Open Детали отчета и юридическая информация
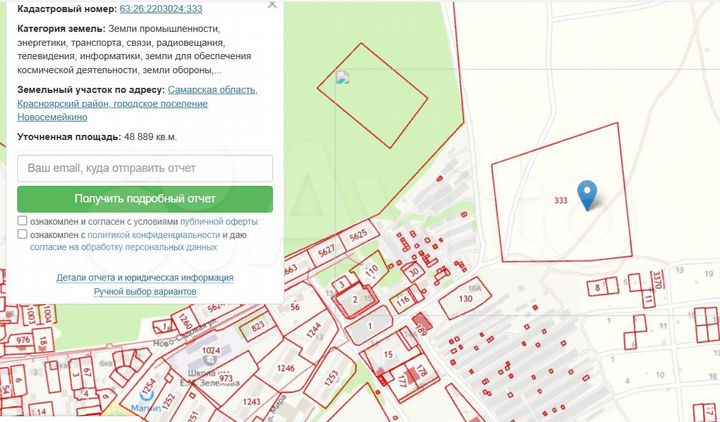Viewport: 720px width, 422px height. tap(145, 278)
